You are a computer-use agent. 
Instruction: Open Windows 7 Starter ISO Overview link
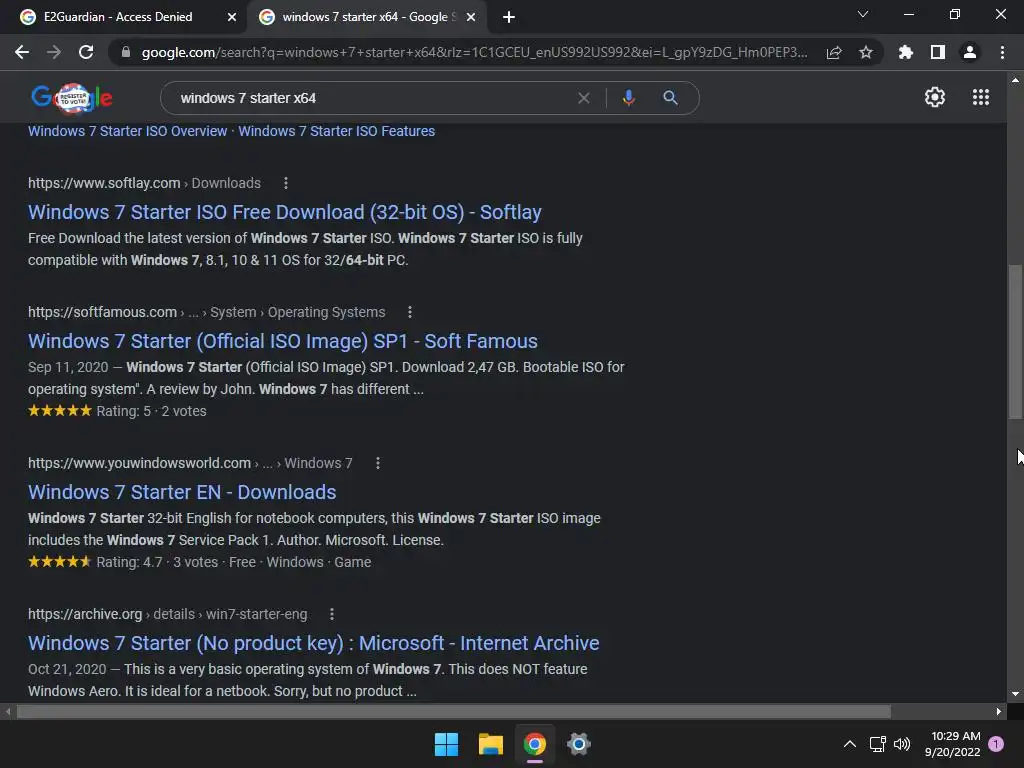(127, 131)
